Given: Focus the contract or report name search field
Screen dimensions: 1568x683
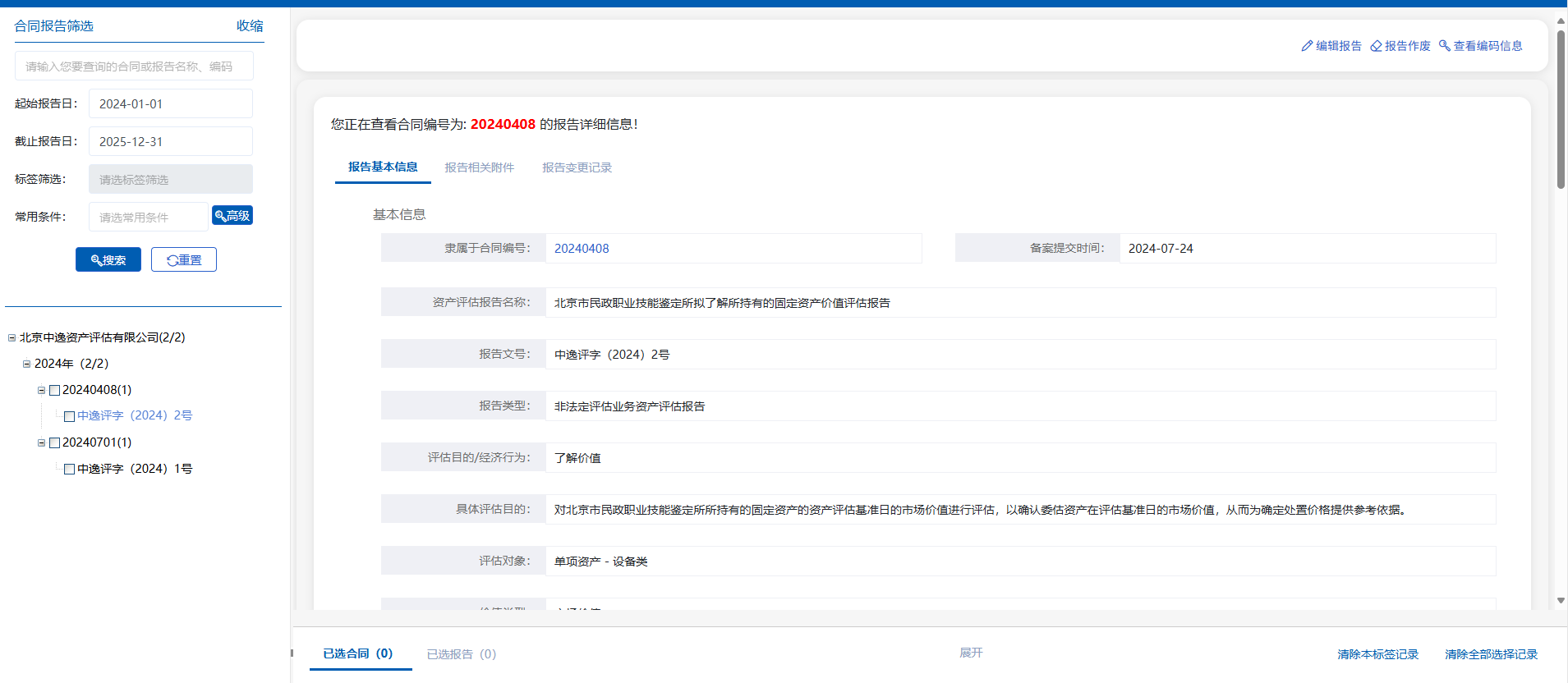Looking at the screenshot, I should pos(134,66).
